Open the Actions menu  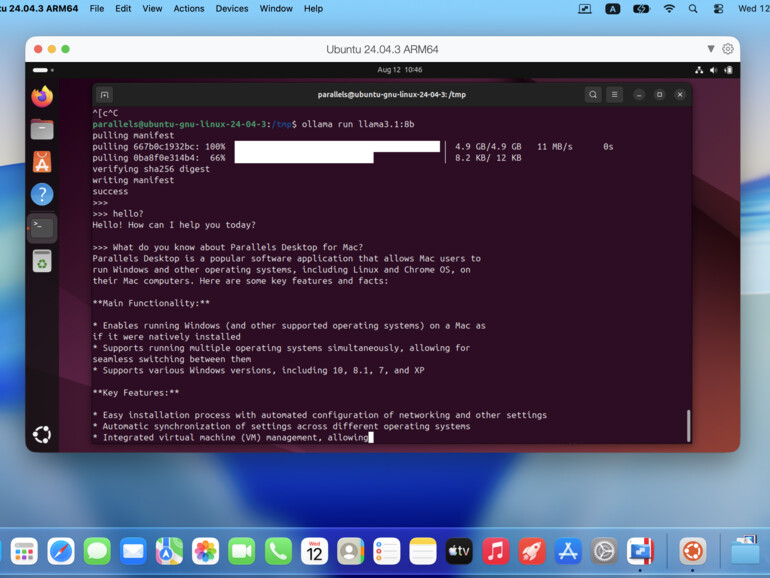pyautogui.click(x=189, y=9)
